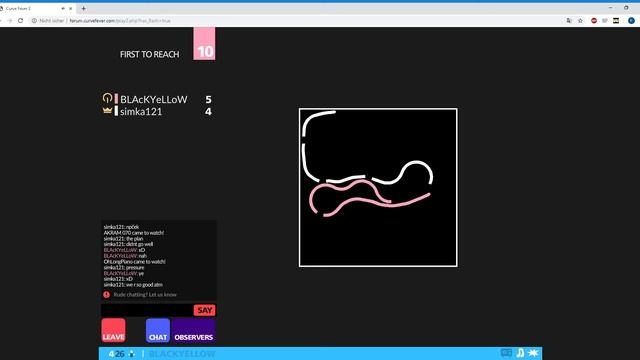Click simka121's score 4
The height and width of the screenshot is (360, 640).
pos(209,111)
